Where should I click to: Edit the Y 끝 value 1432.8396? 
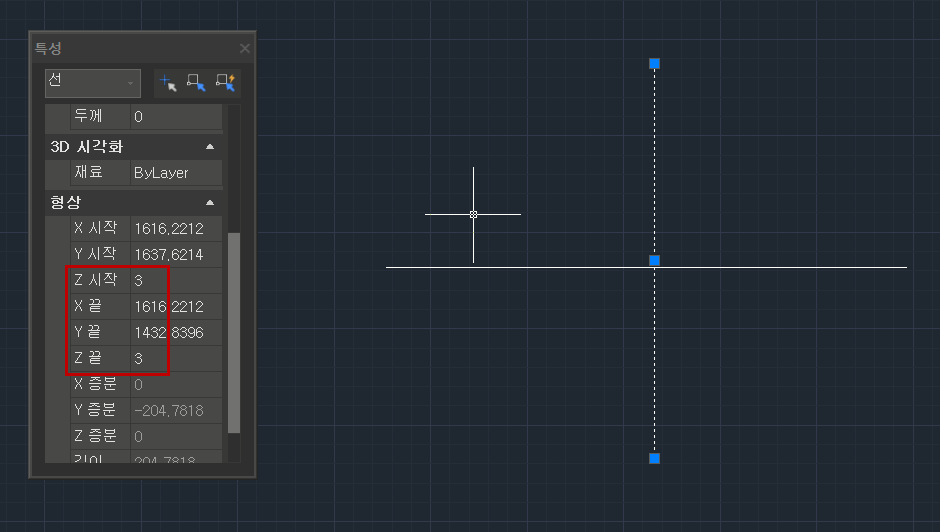[176, 332]
